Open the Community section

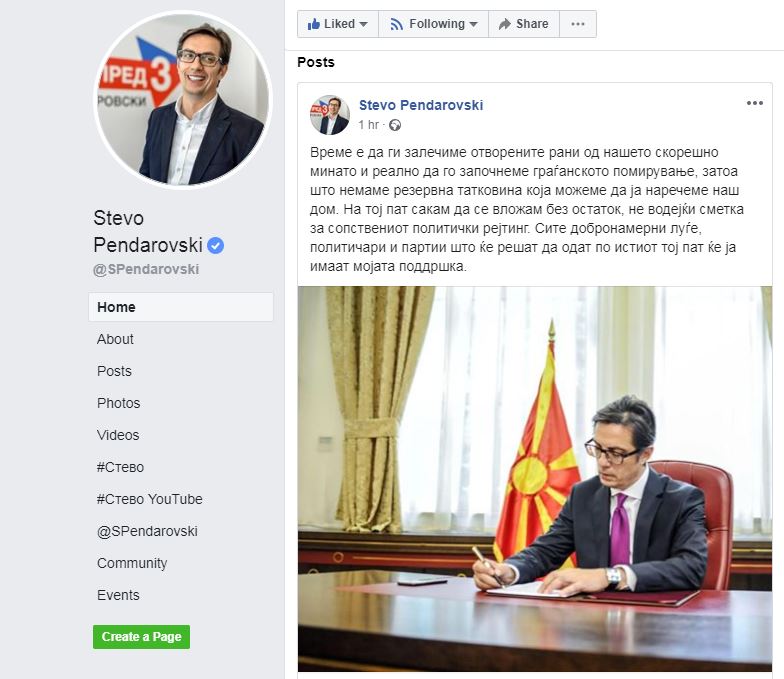point(132,563)
